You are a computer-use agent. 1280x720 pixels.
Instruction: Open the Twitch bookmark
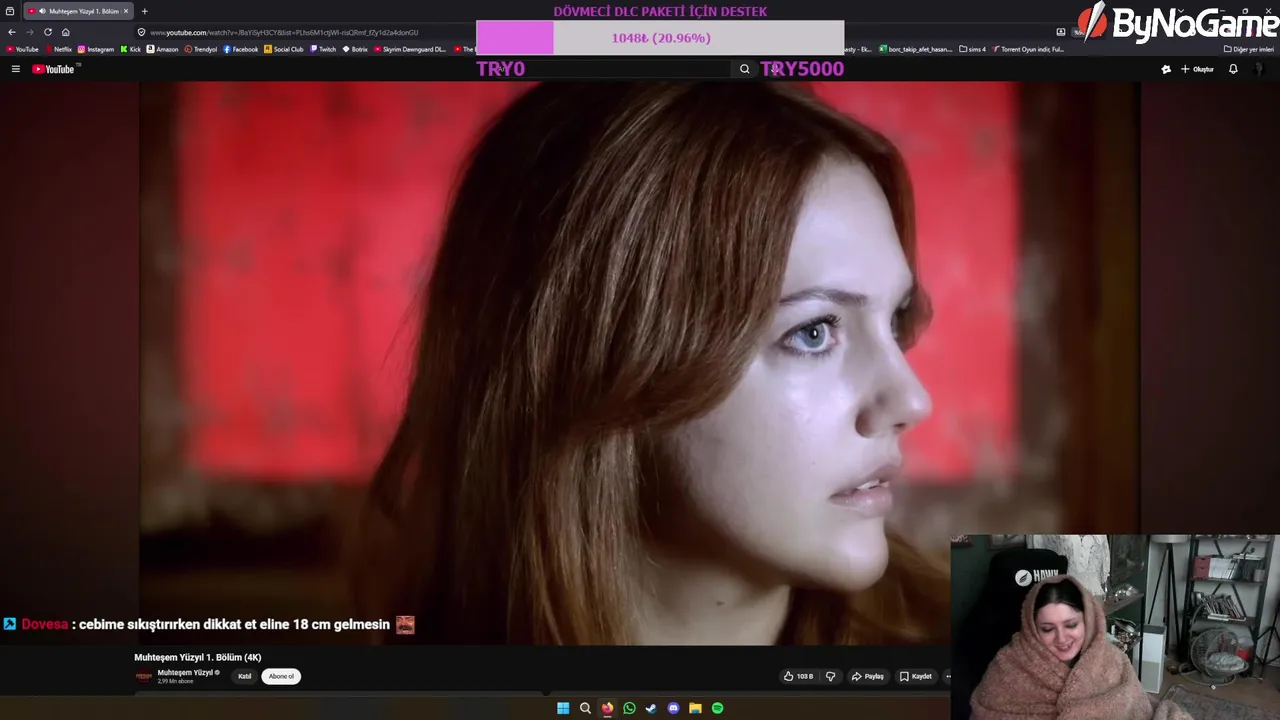(323, 49)
